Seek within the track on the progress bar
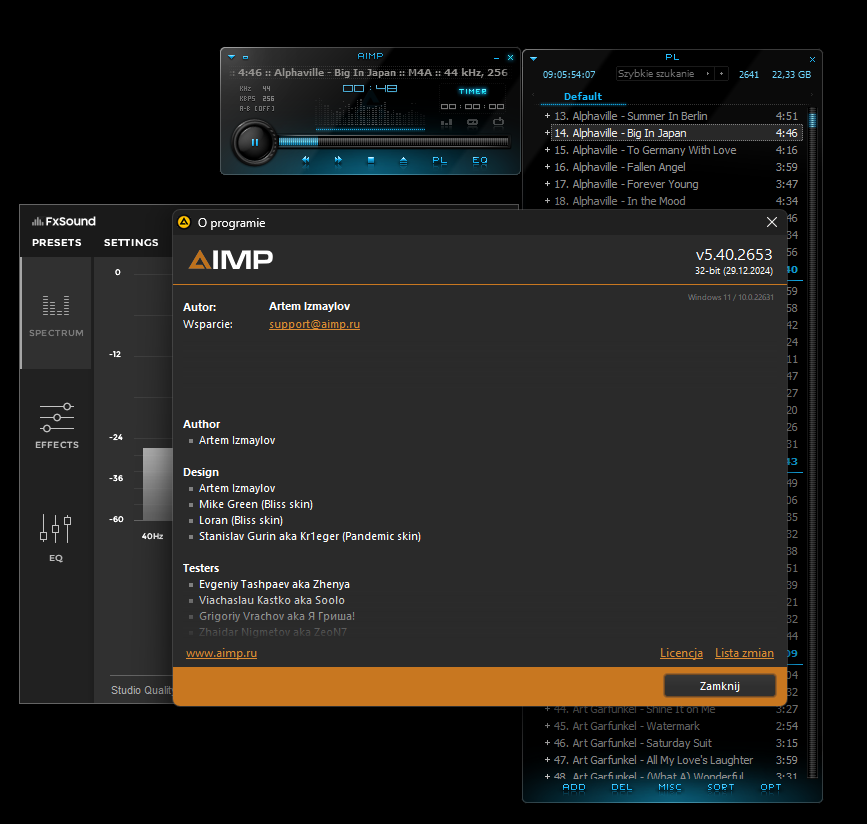 click(x=393, y=142)
